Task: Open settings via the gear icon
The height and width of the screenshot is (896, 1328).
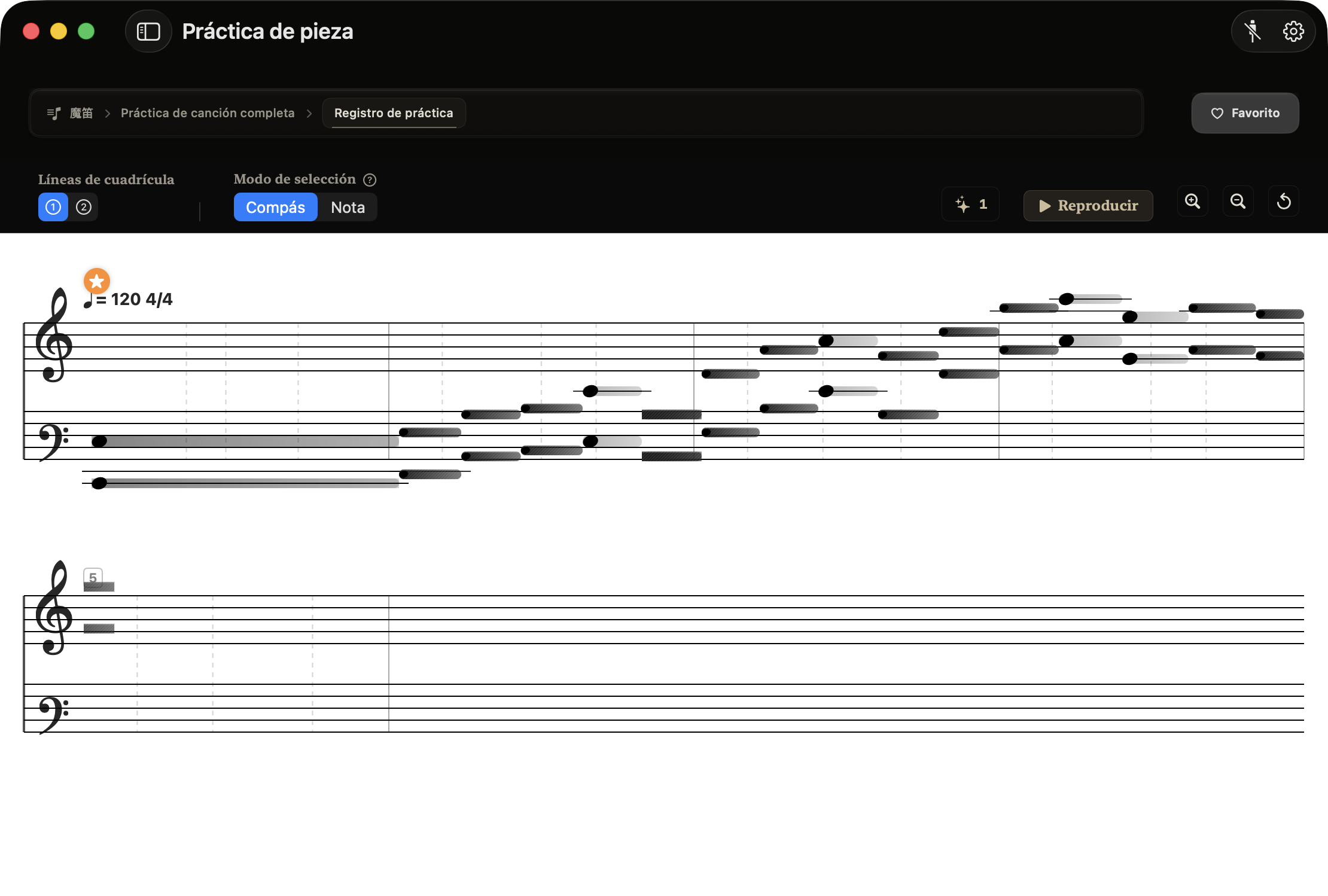Action: tap(1293, 31)
